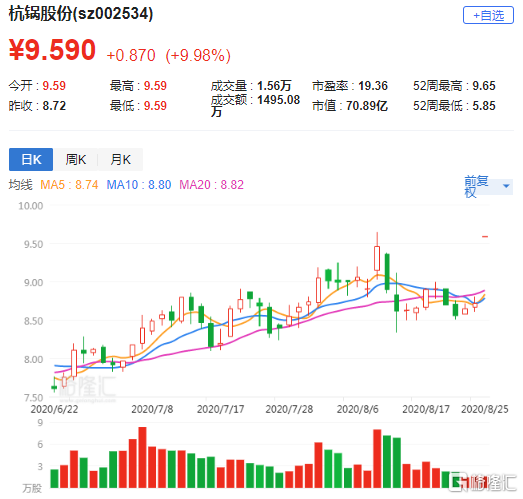Click the 52周最高 value 9.65
Screen dimensions: 523x499
point(484,86)
